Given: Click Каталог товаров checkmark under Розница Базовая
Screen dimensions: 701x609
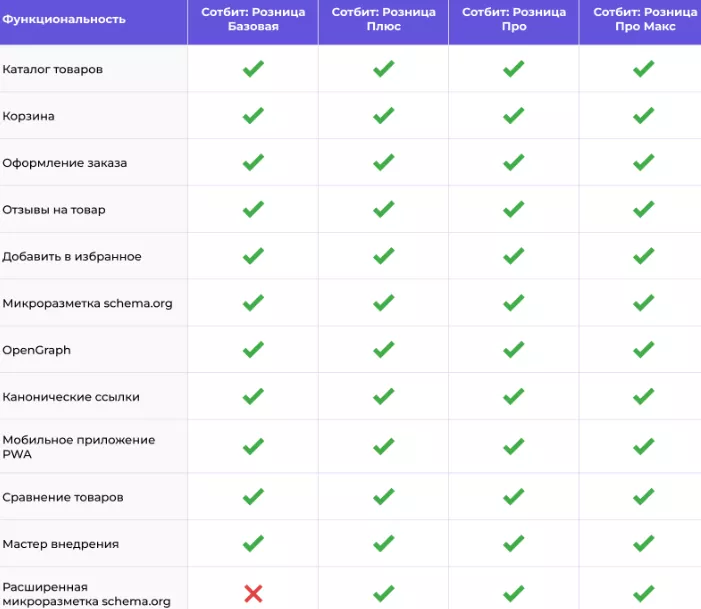Looking at the screenshot, I should (x=253, y=69).
